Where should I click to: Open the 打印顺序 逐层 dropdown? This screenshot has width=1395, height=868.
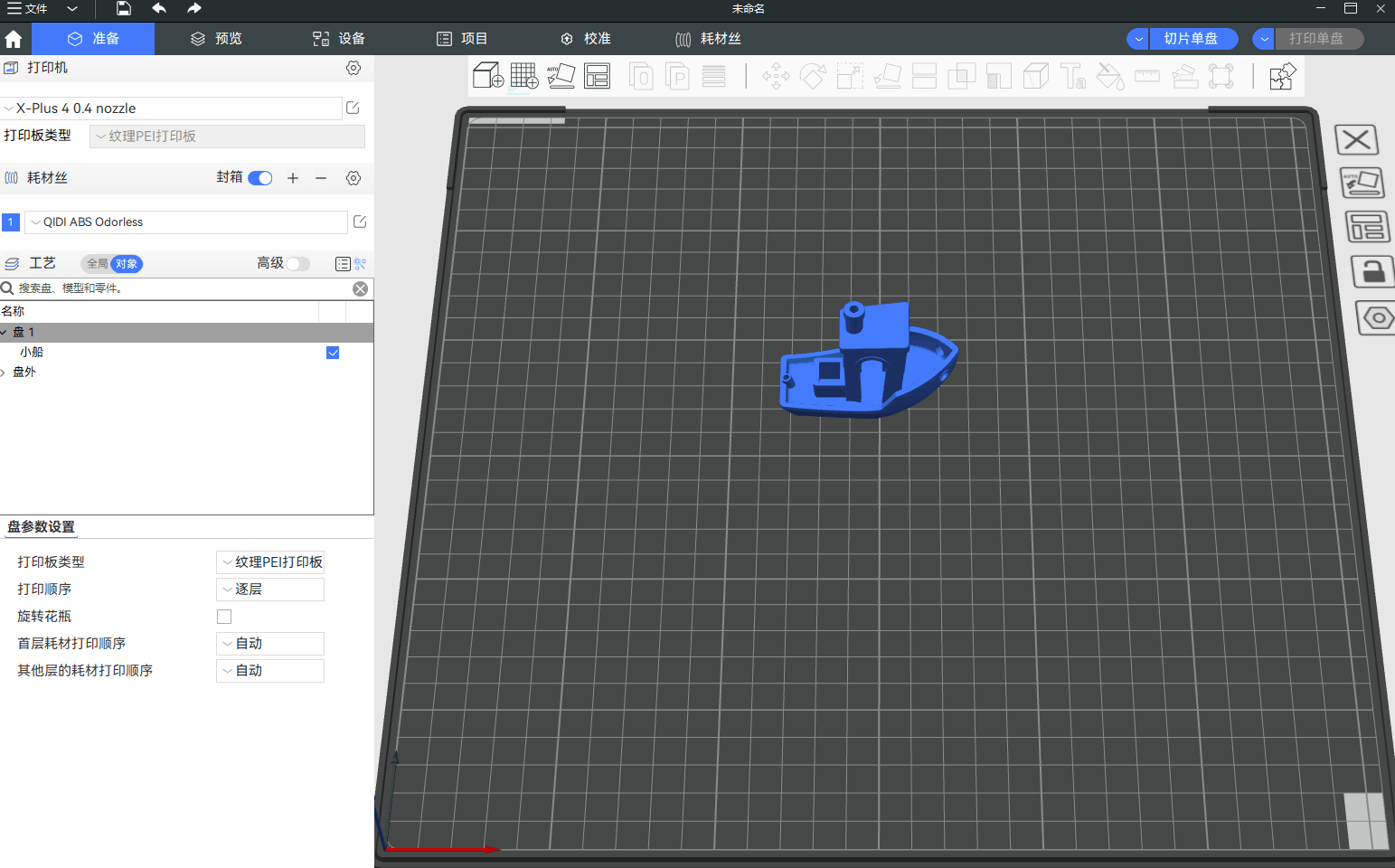pyautogui.click(x=270, y=590)
